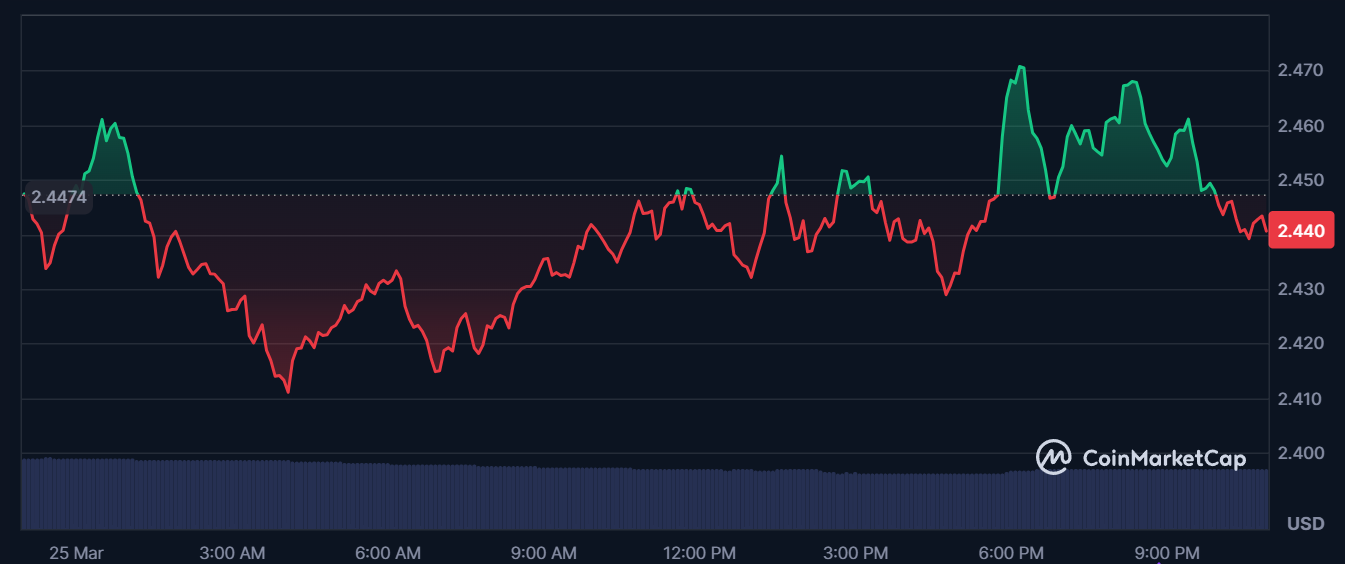Click the 9:00 PM time axis label
1345x564 pixels.
click(x=1169, y=552)
